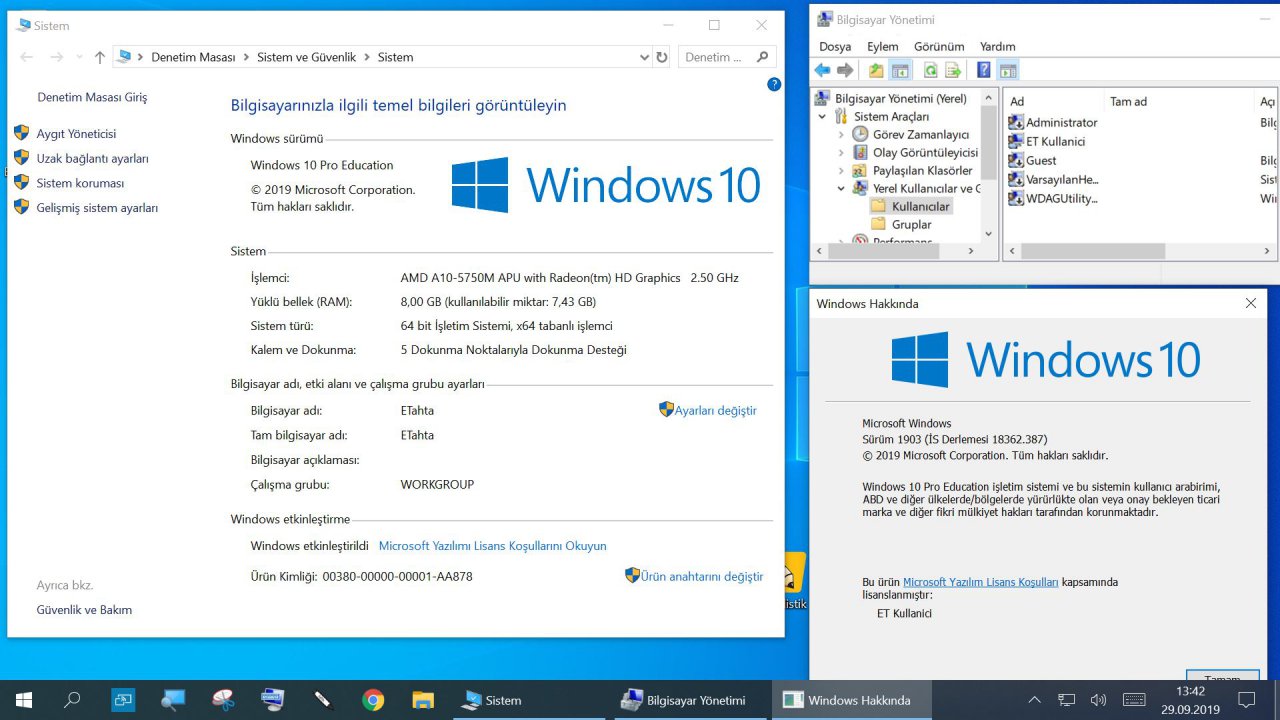1280x720 pixels.
Task: Click the refresh button beside the address bar
Action: 661,57
